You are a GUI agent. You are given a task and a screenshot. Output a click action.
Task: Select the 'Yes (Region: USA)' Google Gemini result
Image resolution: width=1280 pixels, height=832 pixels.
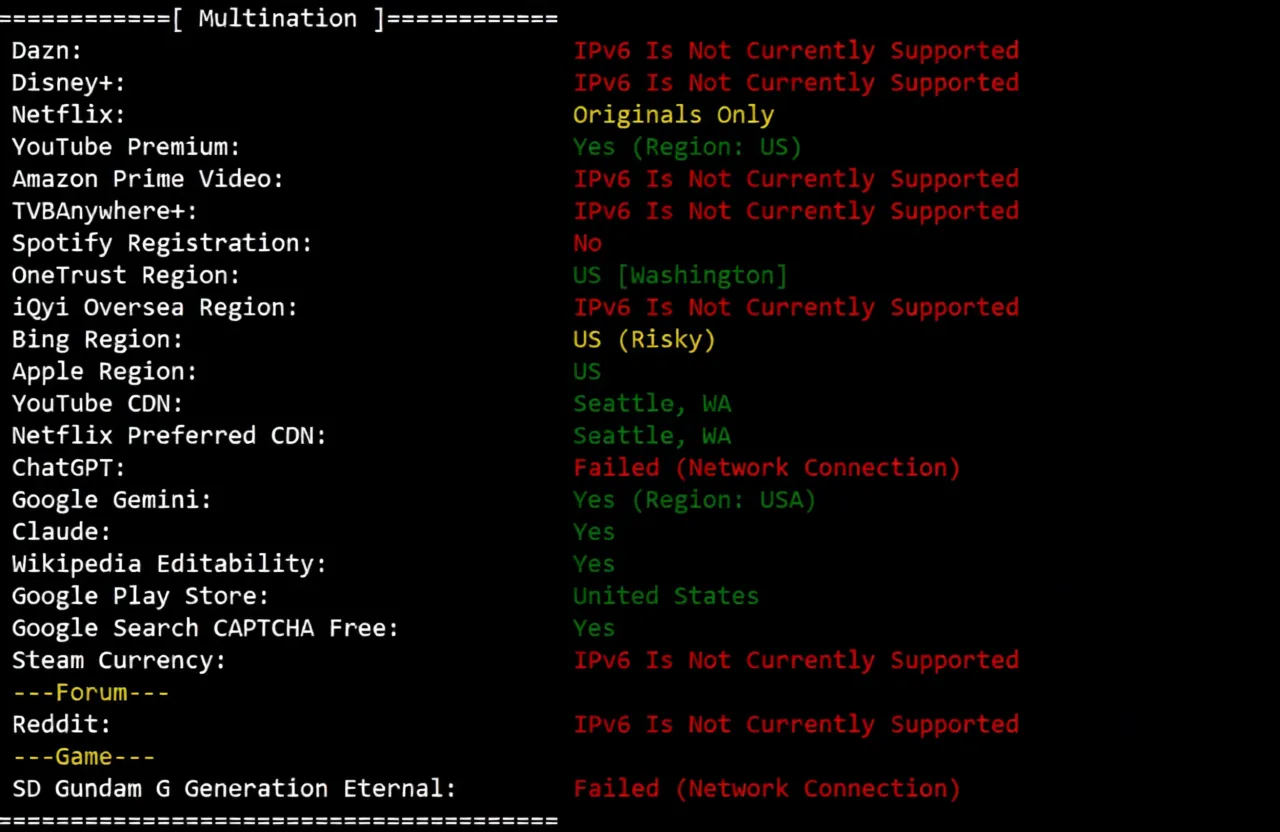click(x=694, y=499)
